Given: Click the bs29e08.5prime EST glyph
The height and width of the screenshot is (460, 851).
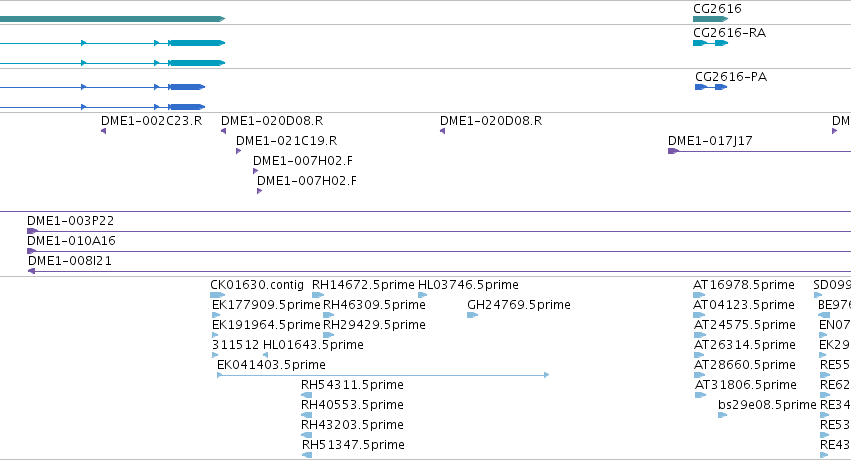Looking at the screenshot, I should [722, 415].
